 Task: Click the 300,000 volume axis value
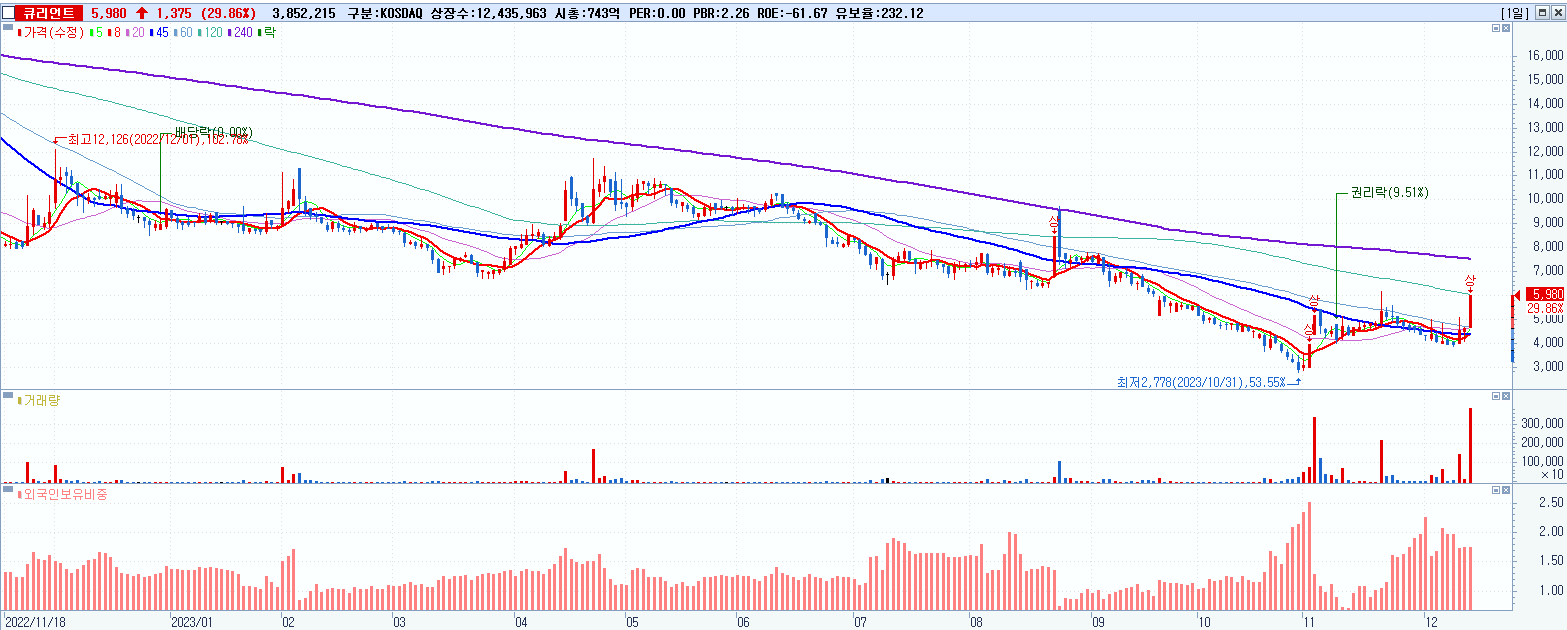coord(1541,423)
